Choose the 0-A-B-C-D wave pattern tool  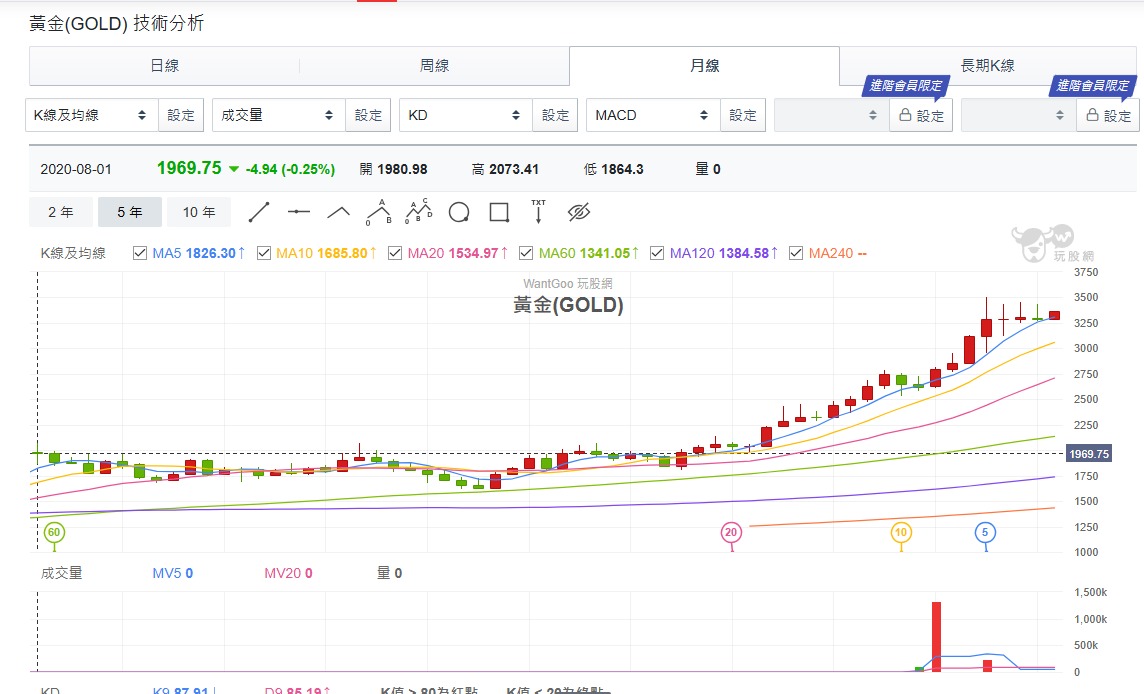pos(419,212)
